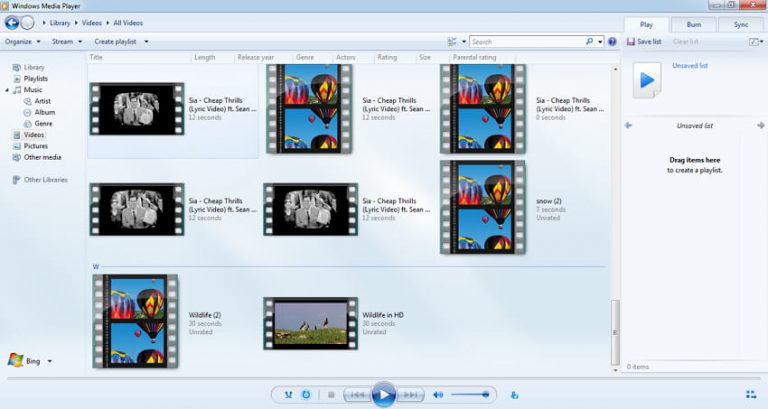Select the Wildlife (2) balloon thumbnail

135,321
